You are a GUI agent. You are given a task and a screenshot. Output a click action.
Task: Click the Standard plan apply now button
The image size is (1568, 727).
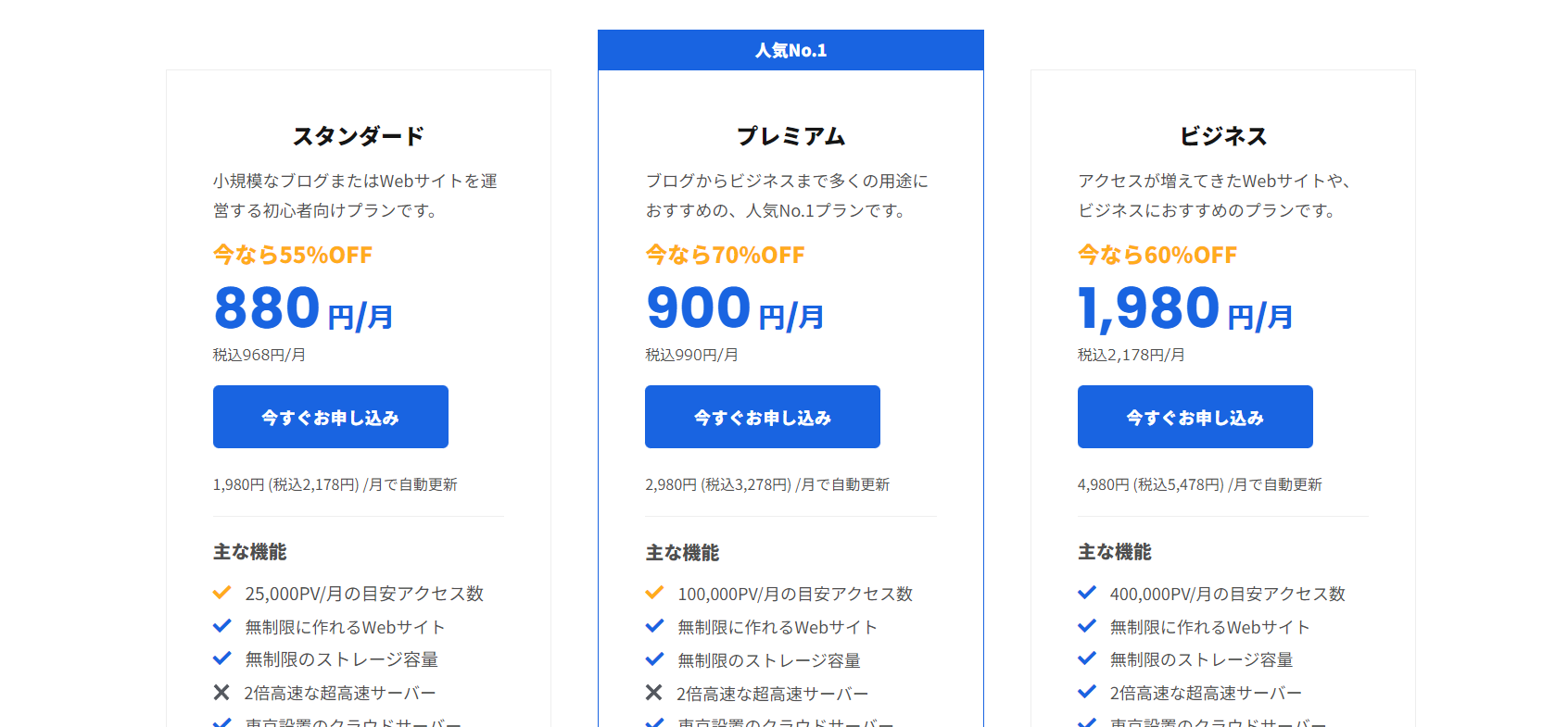tap(331, 417)
